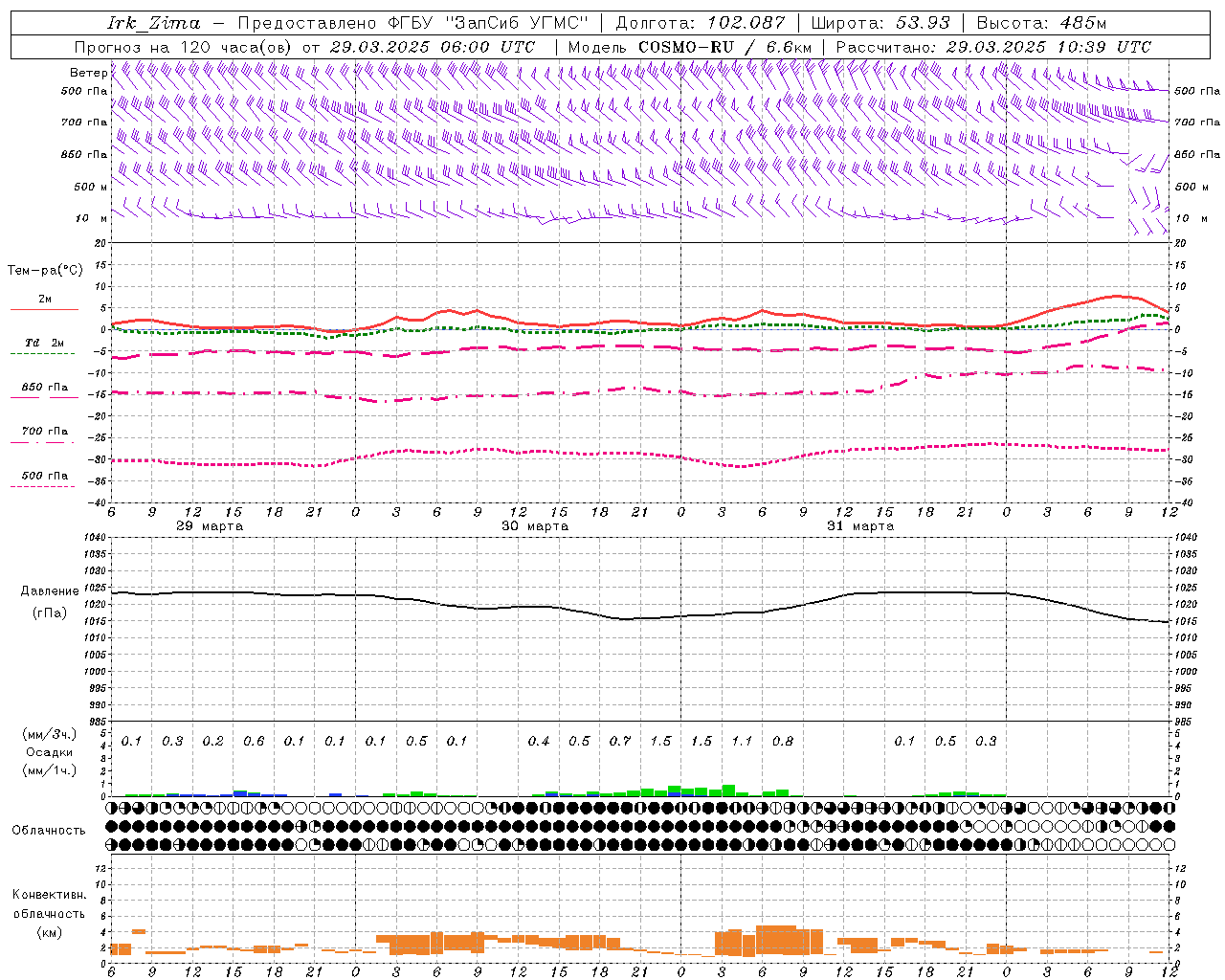This screenshot has height=980, width=1225.
Task: Click the (км) unit label
Action: tap(49, 932)
